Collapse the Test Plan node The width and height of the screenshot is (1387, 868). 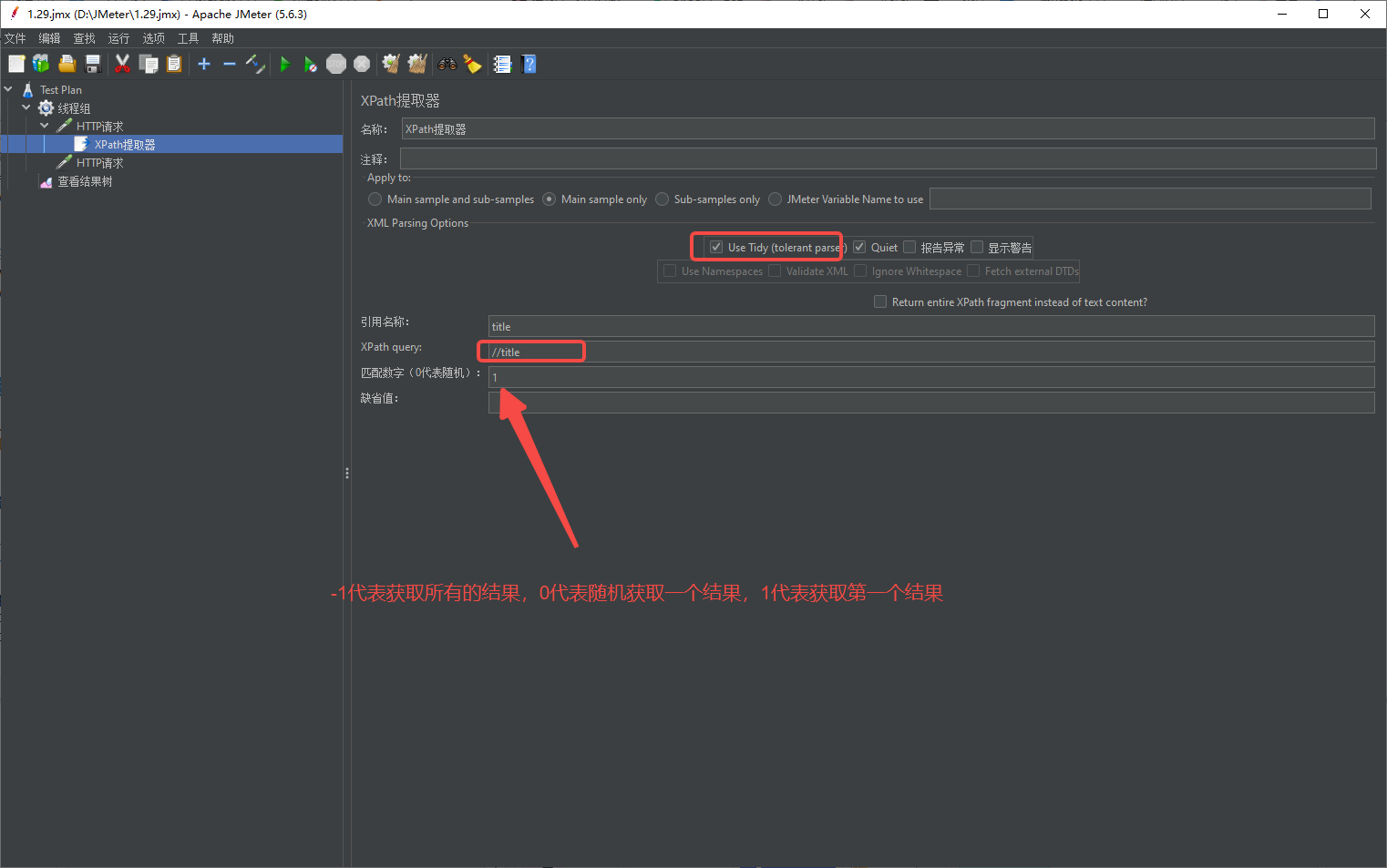(8, 89)
